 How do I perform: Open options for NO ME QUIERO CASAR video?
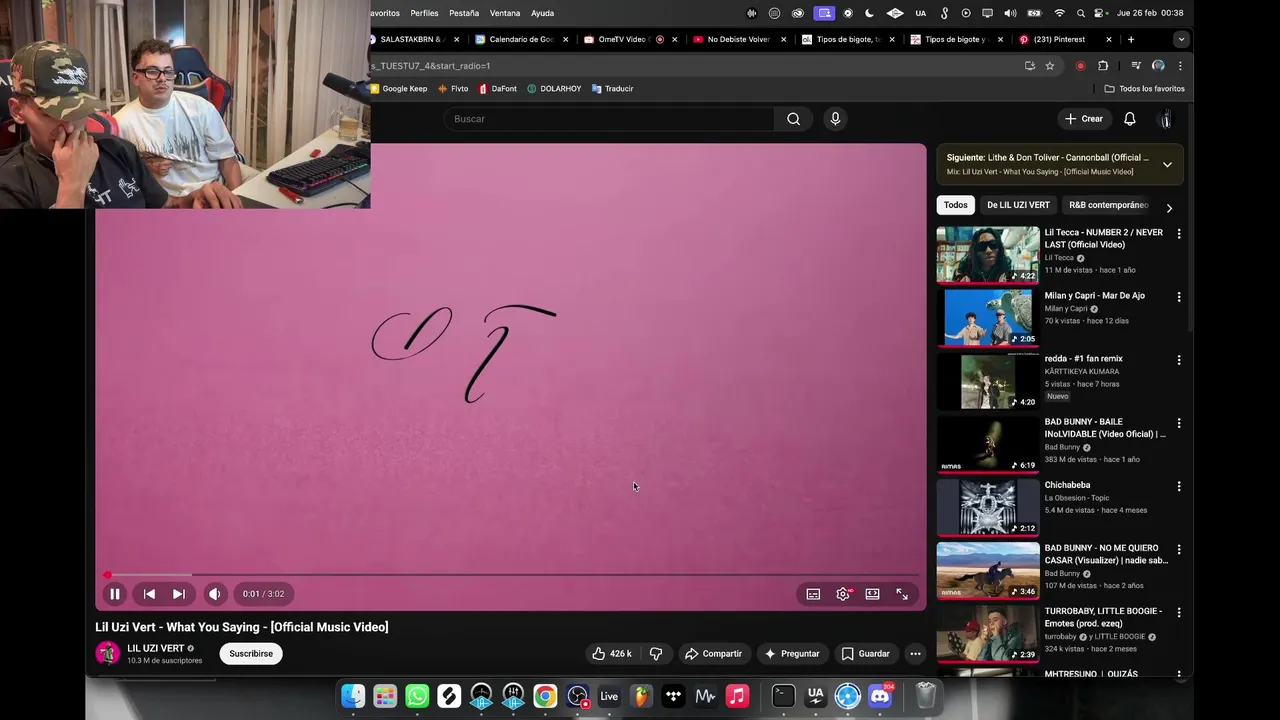(1178, 549)
